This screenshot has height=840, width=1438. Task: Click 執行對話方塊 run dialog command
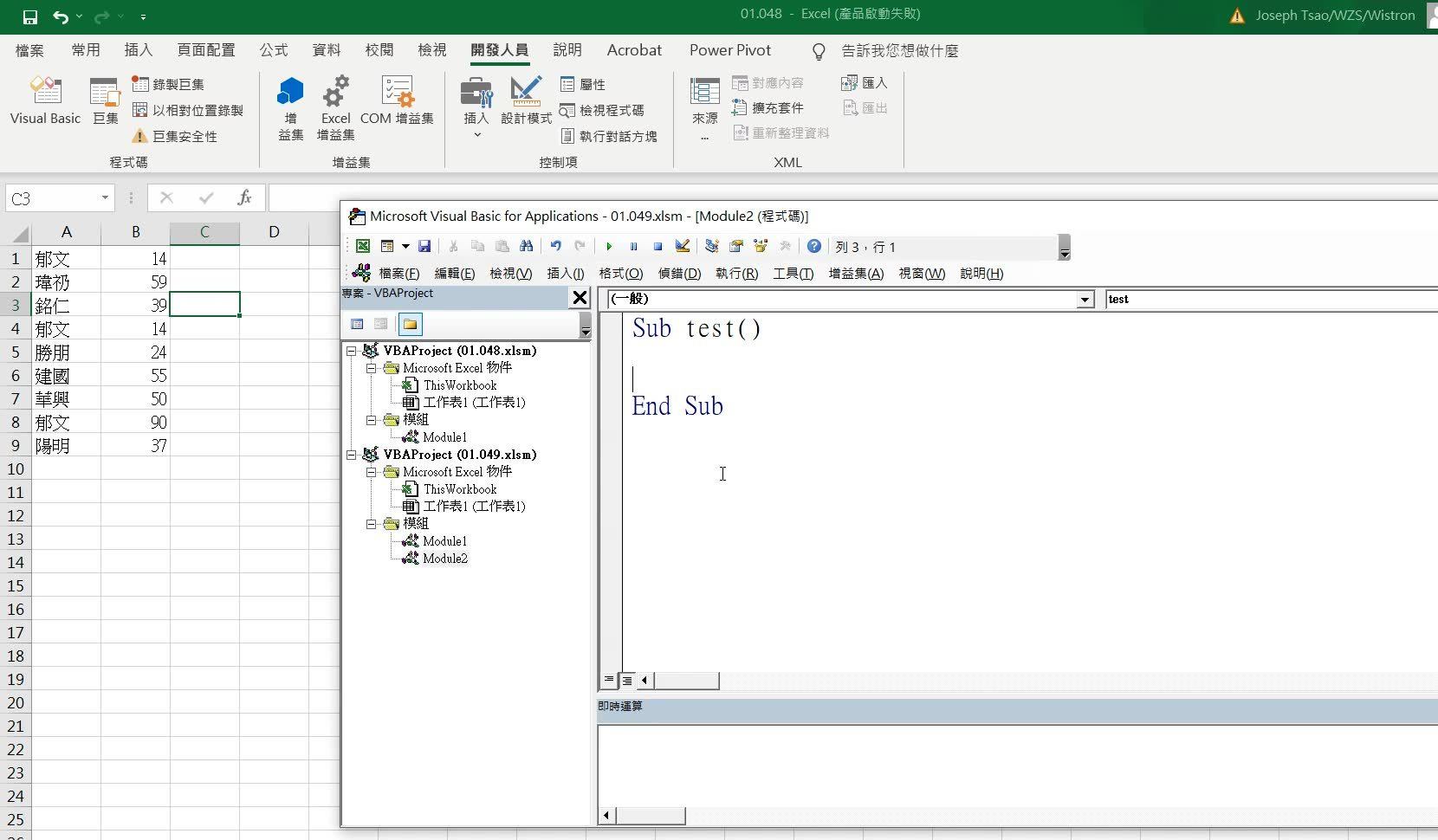pos(608,136)
